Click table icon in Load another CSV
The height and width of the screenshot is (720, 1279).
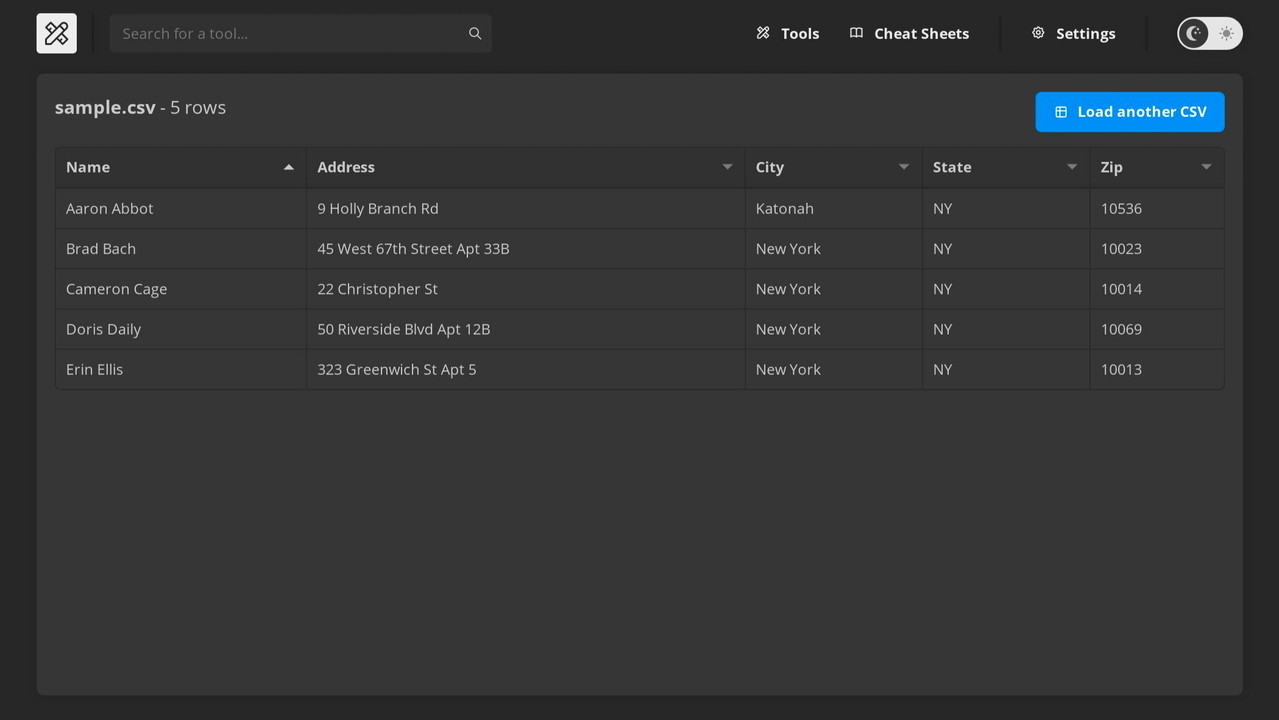(1061, 112)
